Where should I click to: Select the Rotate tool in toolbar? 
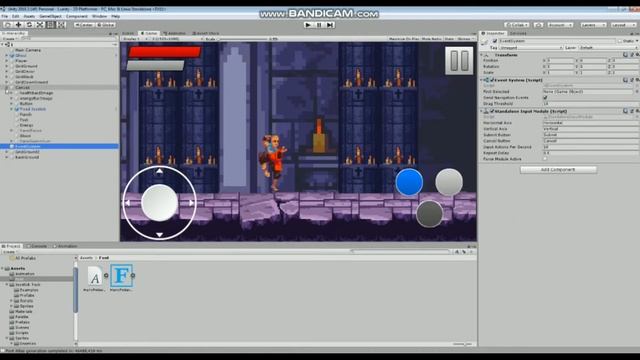click(29, 25)
